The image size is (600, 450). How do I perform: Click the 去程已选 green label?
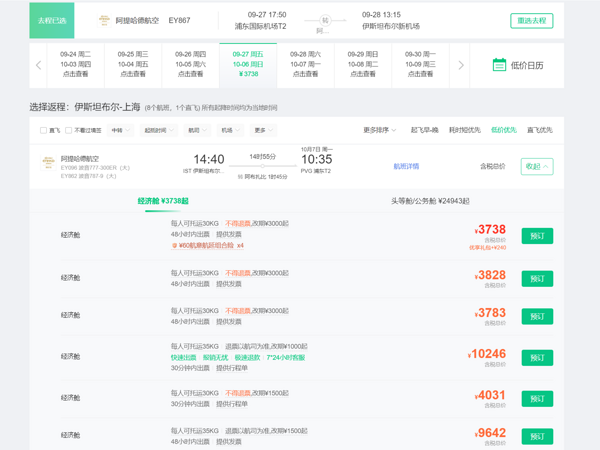click(52, 20)
